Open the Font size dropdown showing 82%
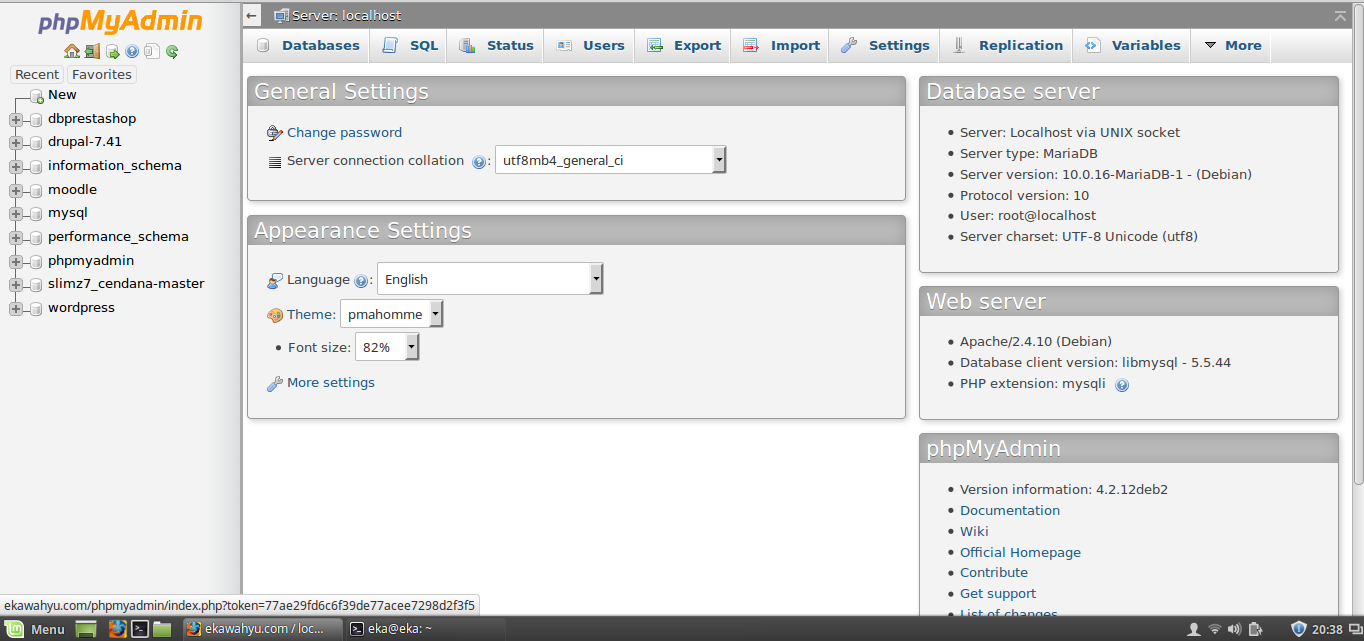This screenshot has height=641, width=1364. (x=387, y=347)
